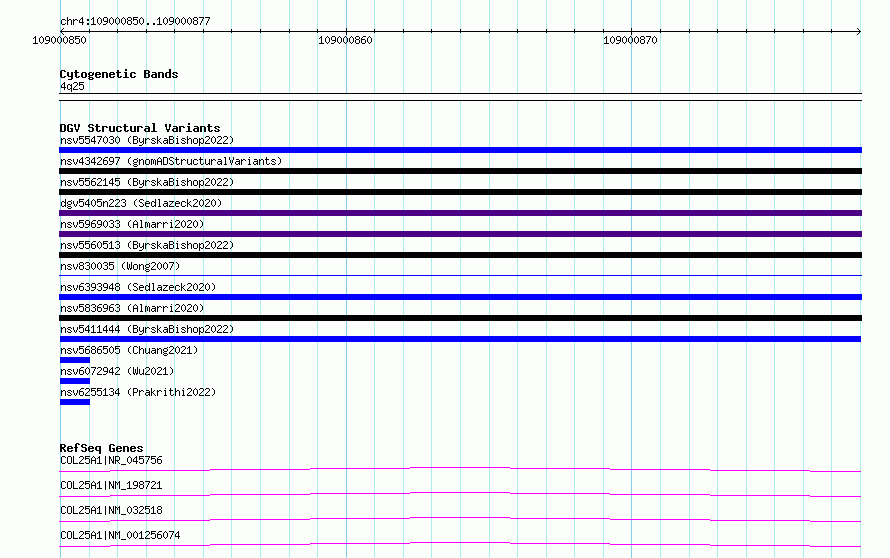Image resolution: width=890 pixels, height=558 pixels.
Task: Open variant nsv5836963 (Almarri2020)
Action: click(x=132, y=308)
